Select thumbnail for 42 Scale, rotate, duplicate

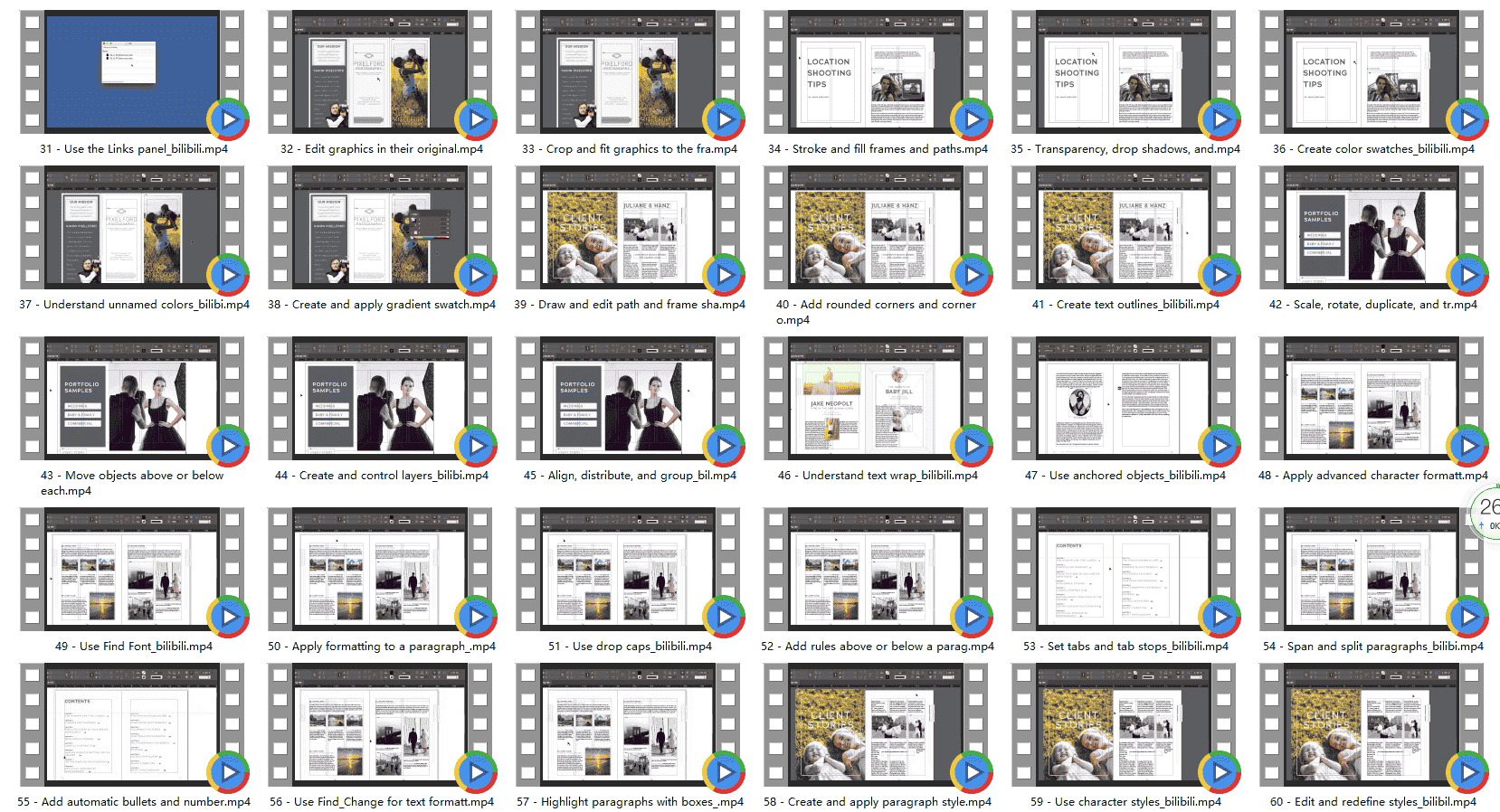point(1372,228)
